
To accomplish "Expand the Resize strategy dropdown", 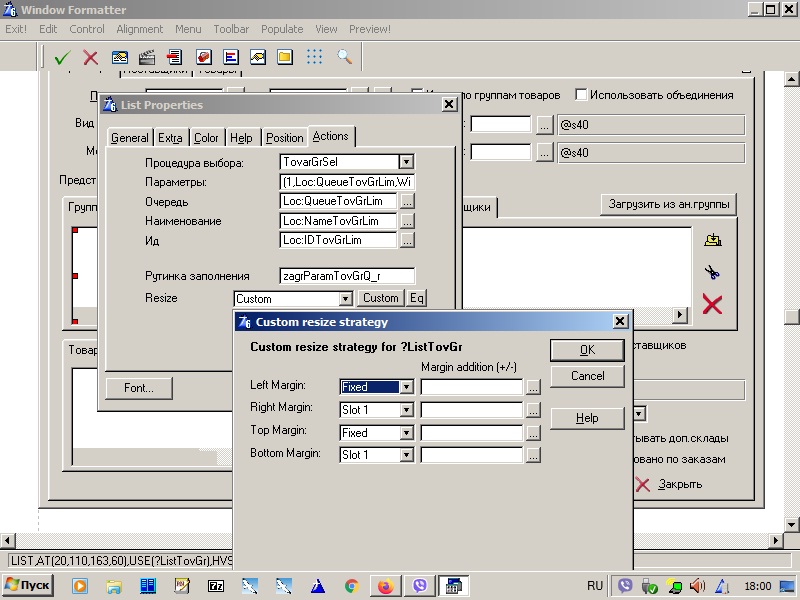I will pos(345,298).
